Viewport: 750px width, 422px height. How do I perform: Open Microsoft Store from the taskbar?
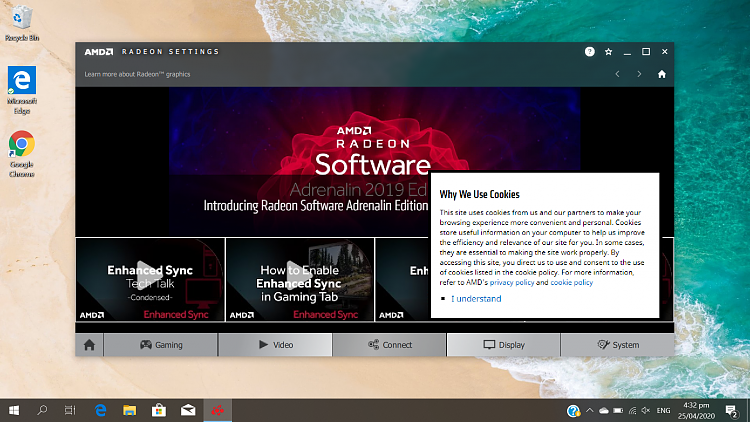tap(159, 411)
